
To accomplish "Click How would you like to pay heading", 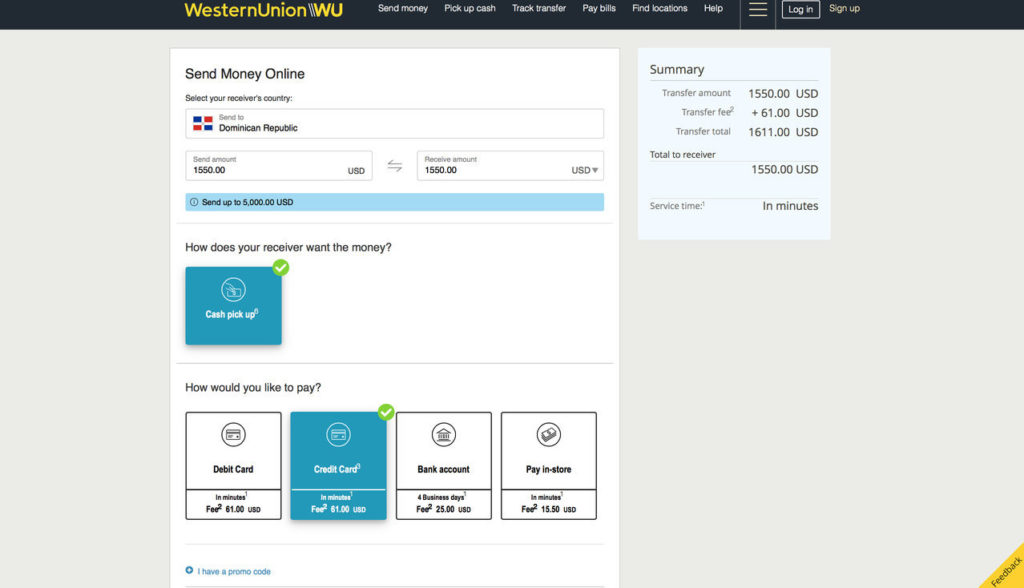I will click(253, 387).
